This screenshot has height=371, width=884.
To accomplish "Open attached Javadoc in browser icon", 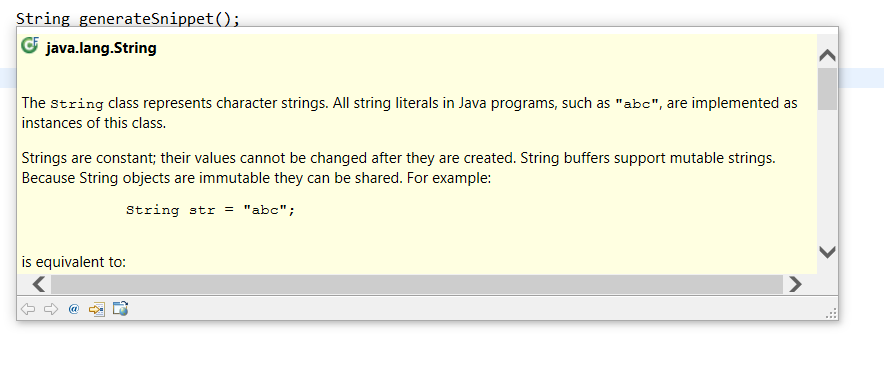I will [x=120, y=308].
